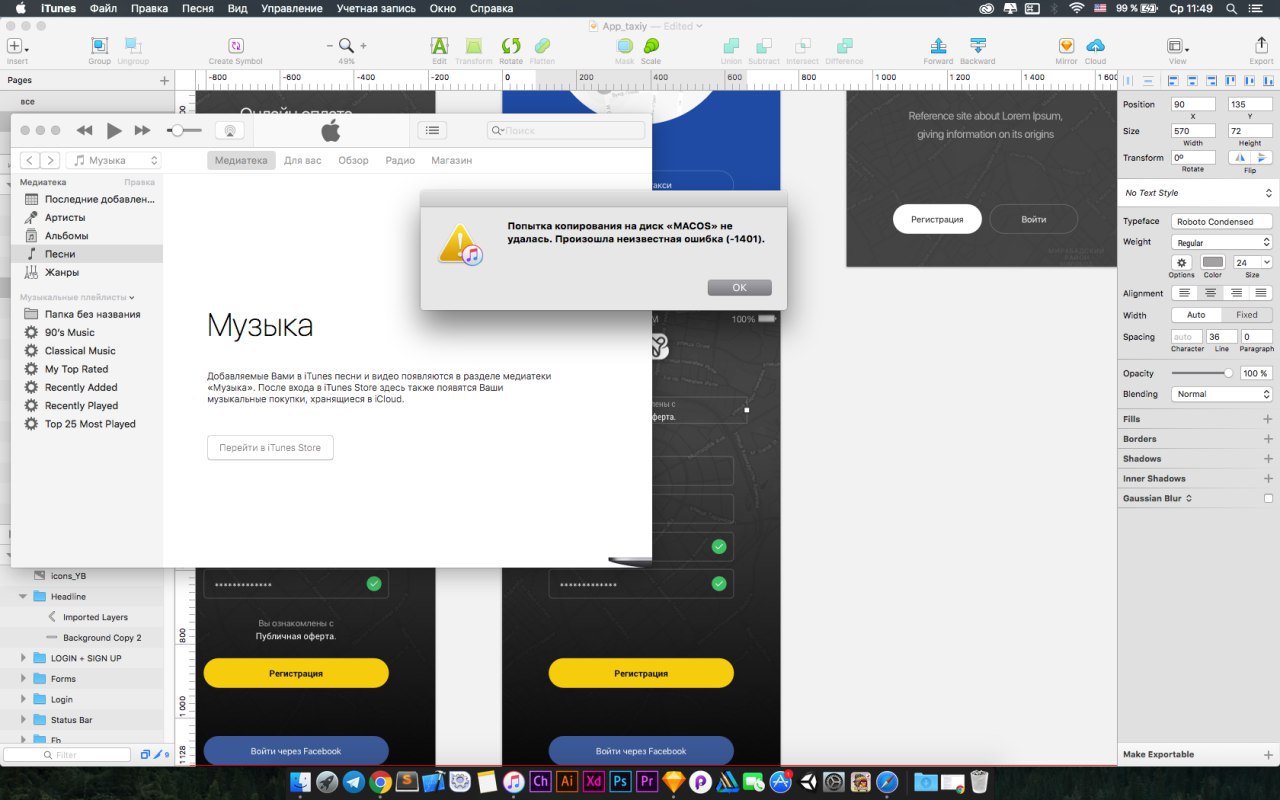Open the Weight Regular dropdown
This screenshot has width=1280, height=800.
pos(1222,242)
